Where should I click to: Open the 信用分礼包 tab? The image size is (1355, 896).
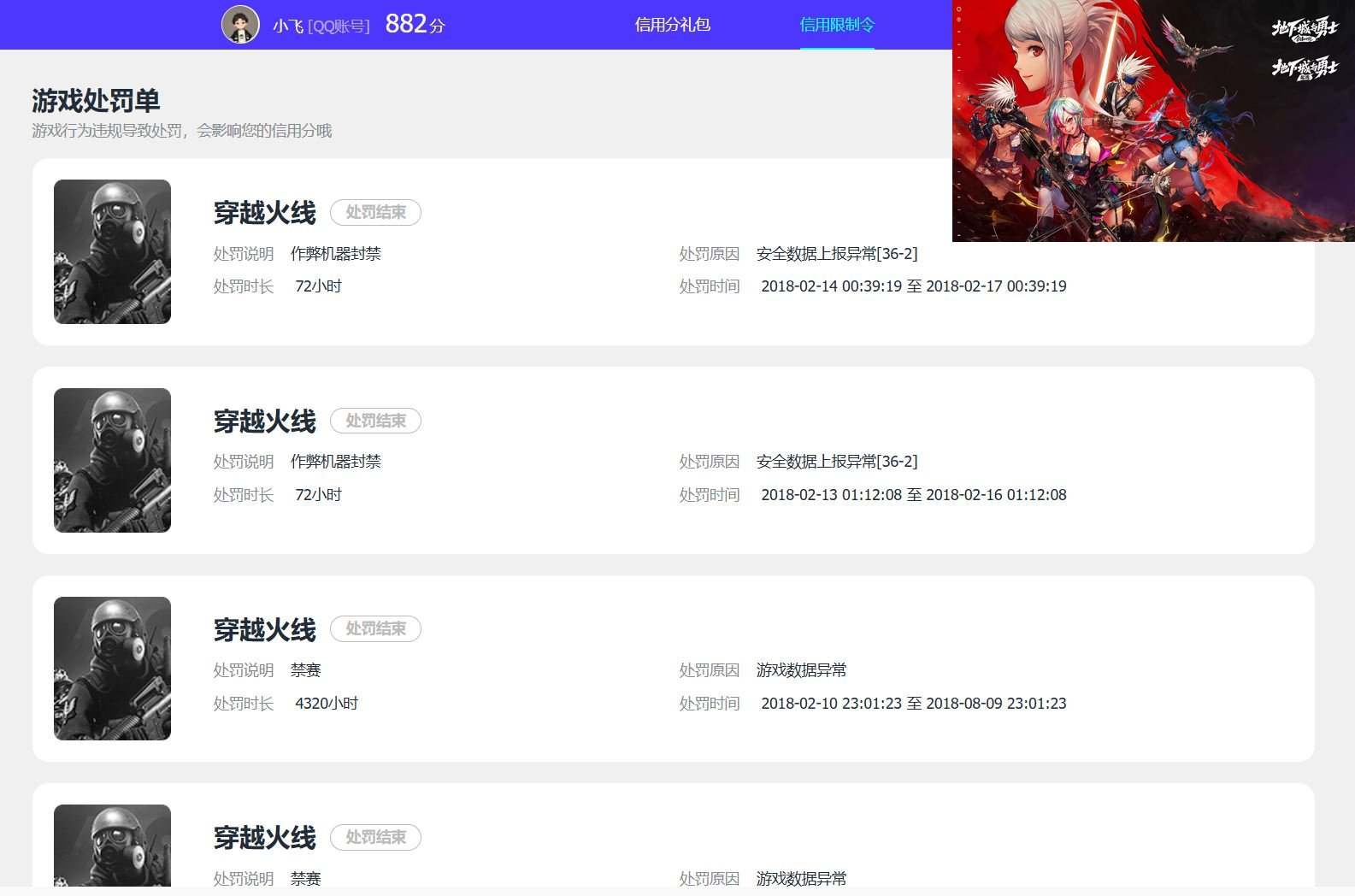pyautogui.click(x=673, y=25)
